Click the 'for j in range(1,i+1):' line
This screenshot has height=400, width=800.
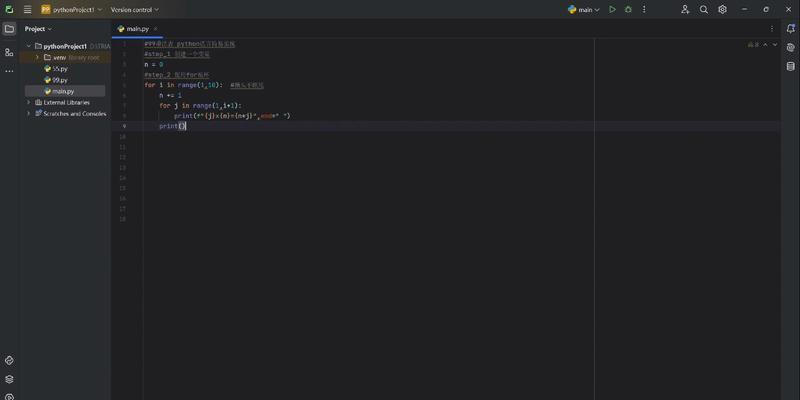pos(201,106)
